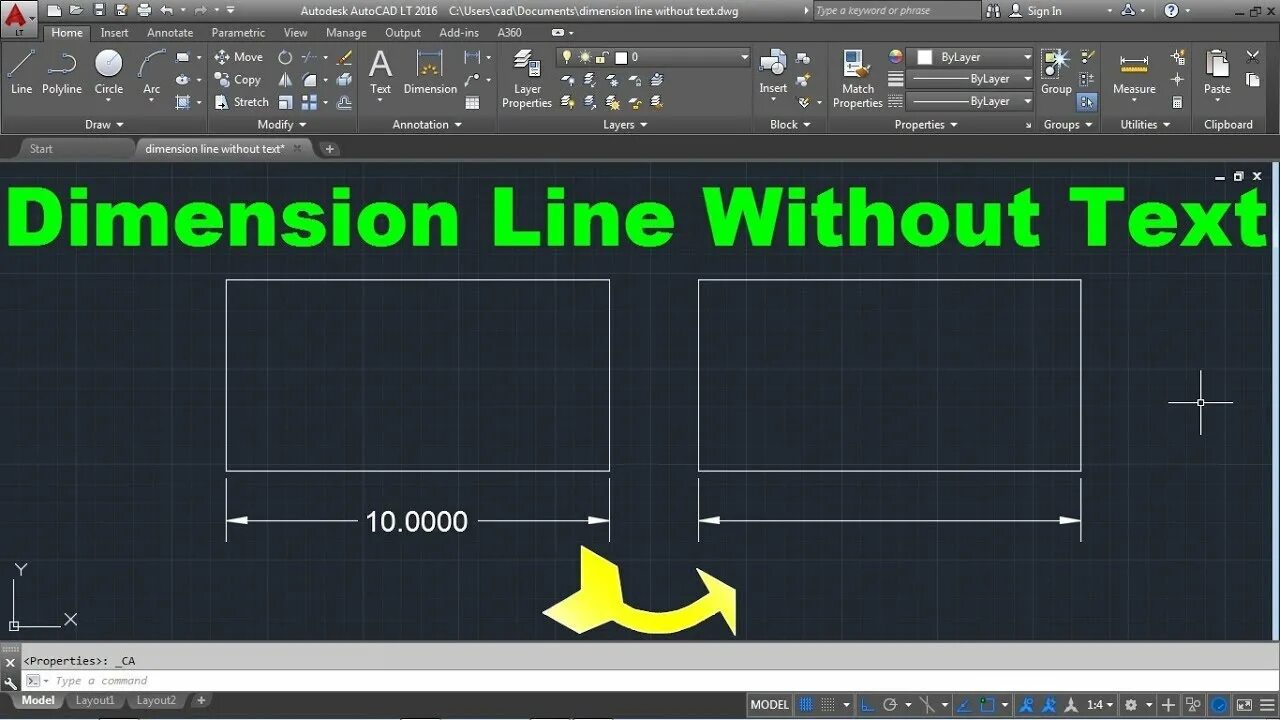Add a new layout with plus button

(201, 701)
